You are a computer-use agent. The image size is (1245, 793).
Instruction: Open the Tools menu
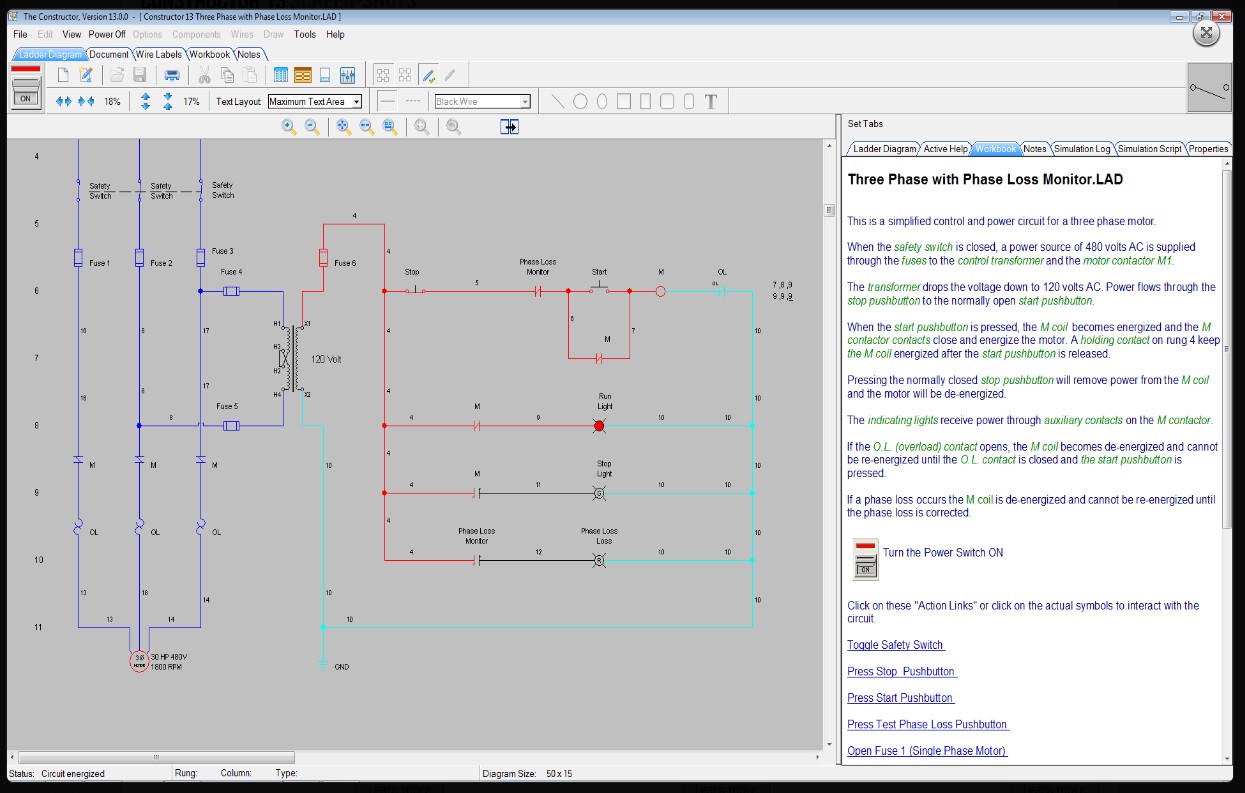(305, 34)
